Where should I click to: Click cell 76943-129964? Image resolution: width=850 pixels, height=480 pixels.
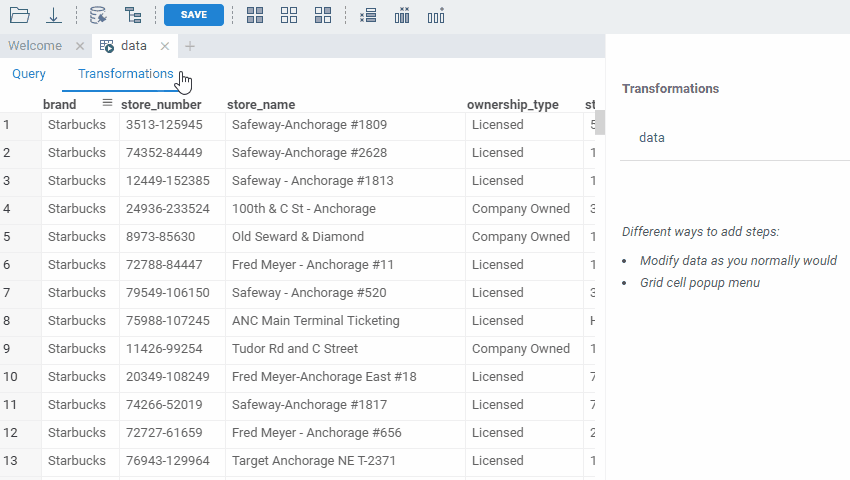point(172,461)
